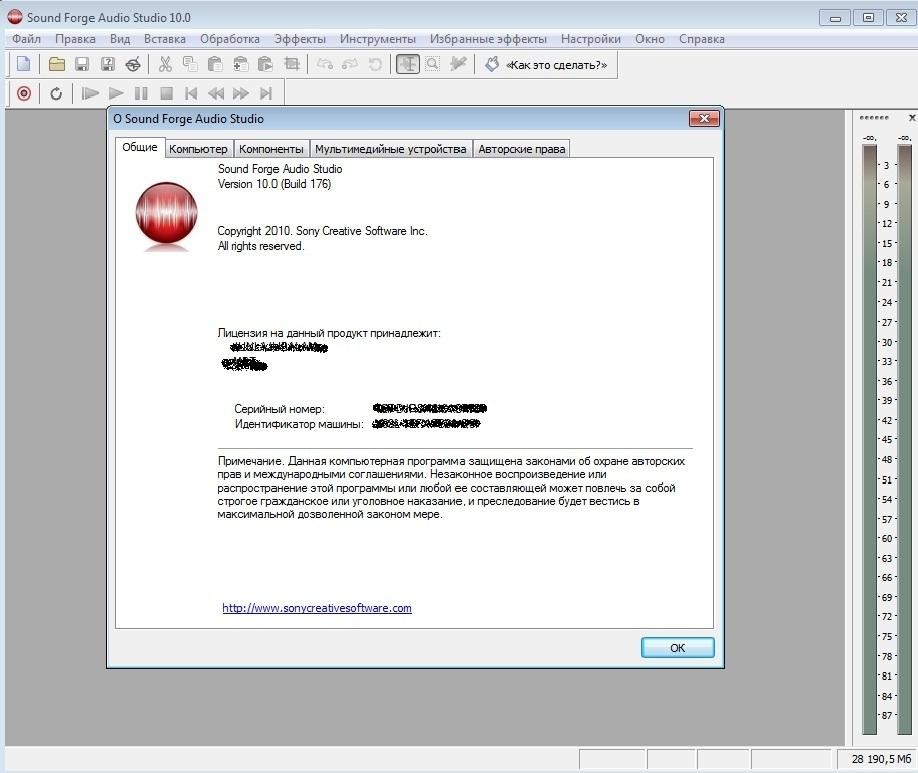Switch to the Авторские права tab
The height and width of the screenshot is (773, 918).
[x=522, y=149]
